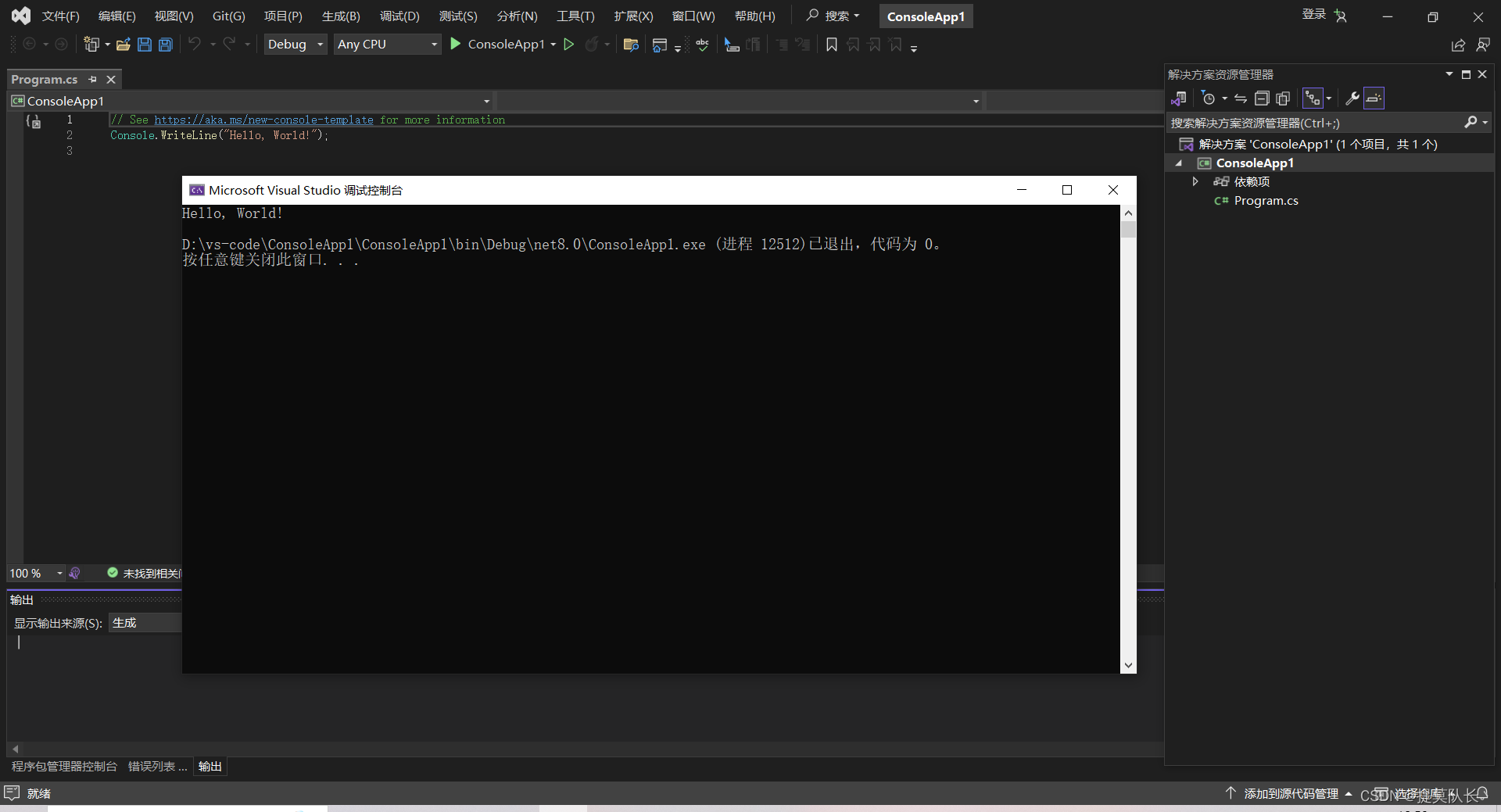Click the Undo arrow icon
Image resolution: width=1501 pixels, height=812 pixels.
195,45
